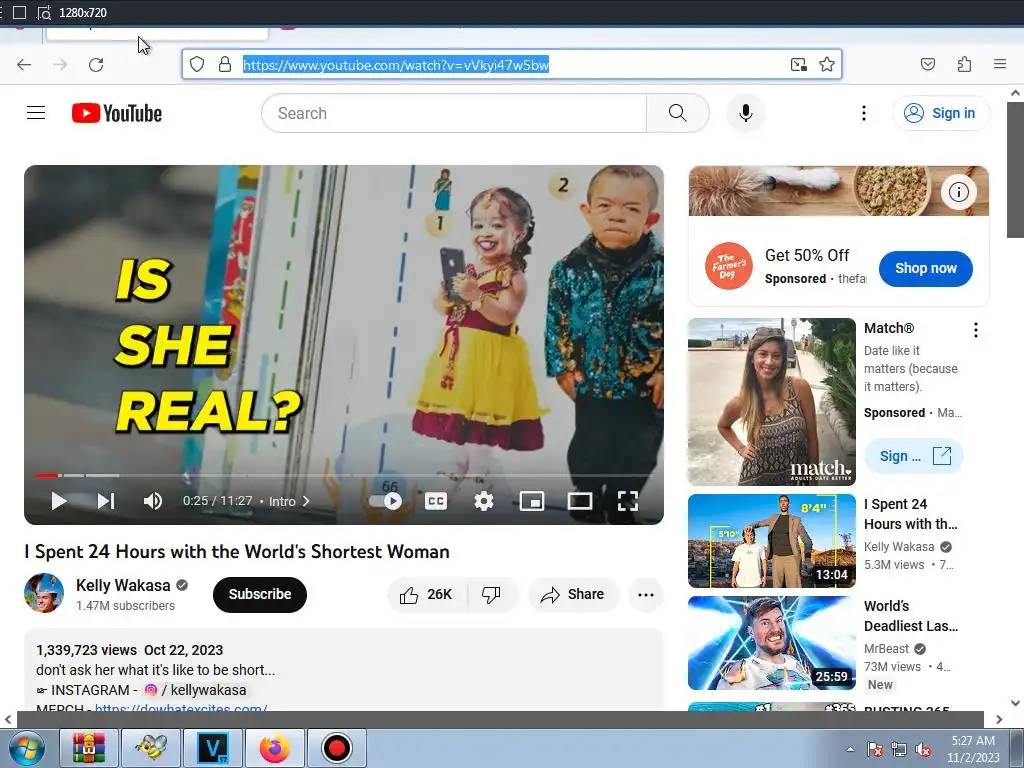Image resolution: width=1024 pixels, height=768 pixels.
Task: Expand the Intro chapter list
Action: tap(289, 502)
